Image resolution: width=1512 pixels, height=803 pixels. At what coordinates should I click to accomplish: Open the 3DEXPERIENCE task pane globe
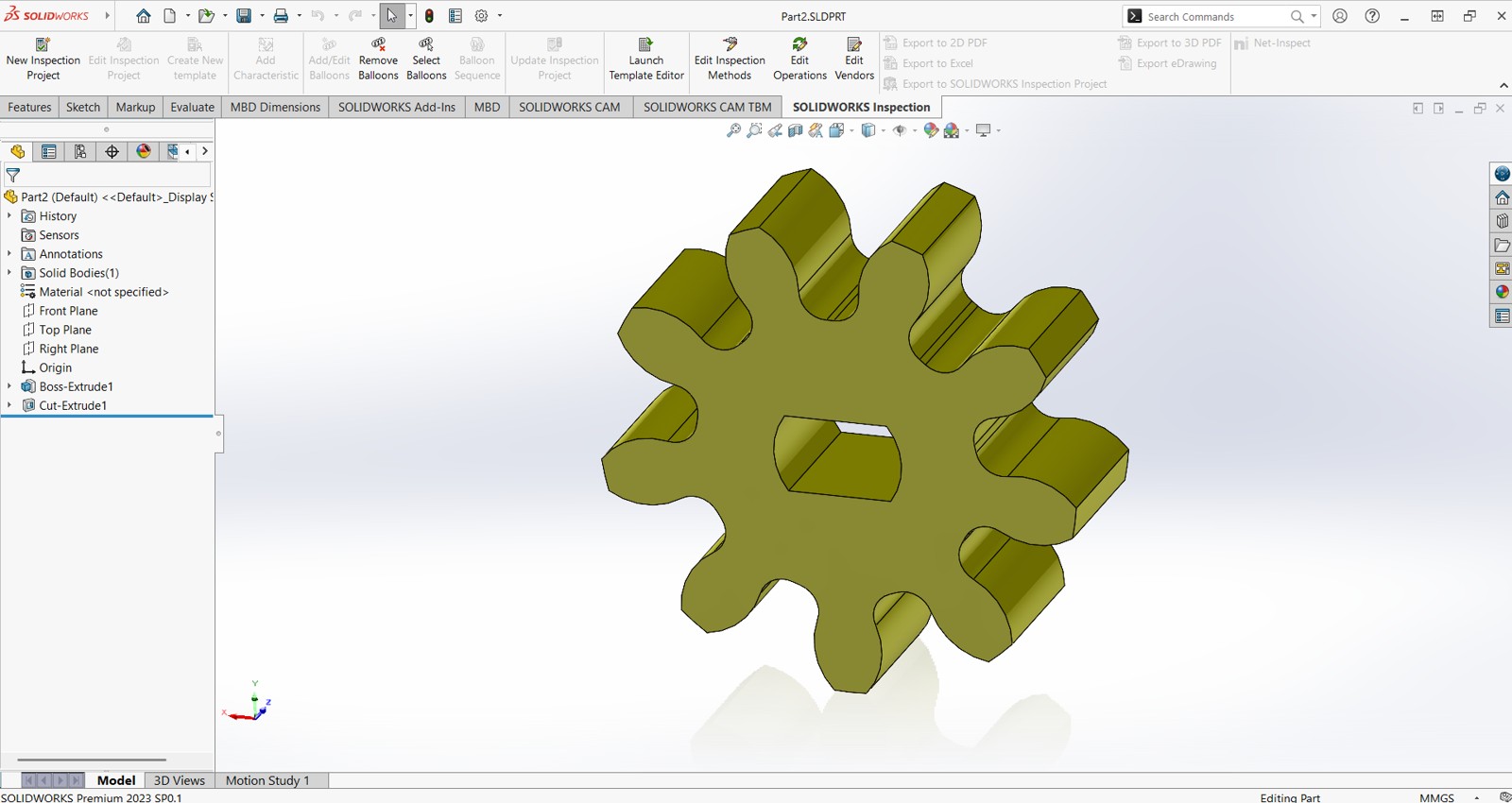1502,174
